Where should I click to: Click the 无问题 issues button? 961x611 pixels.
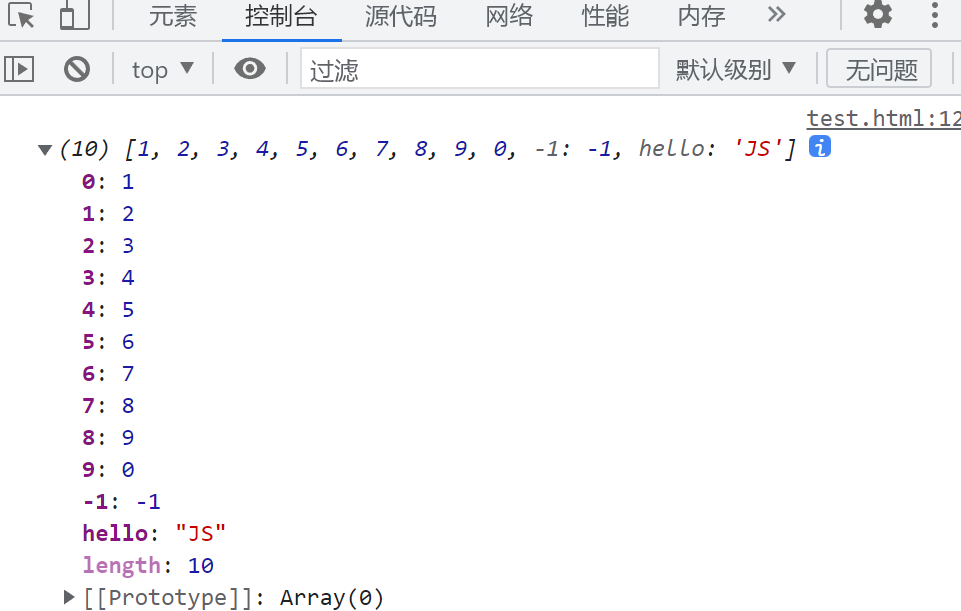tap(879, 69)
